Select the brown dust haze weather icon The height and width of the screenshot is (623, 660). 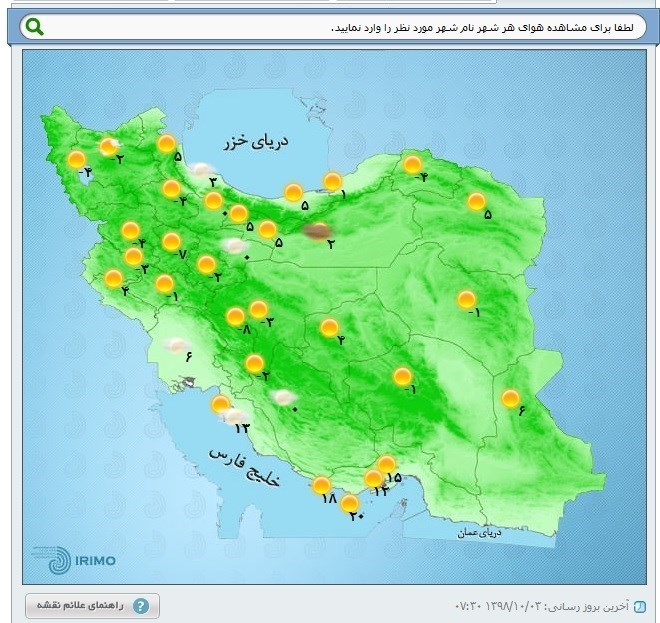[318, 231]
